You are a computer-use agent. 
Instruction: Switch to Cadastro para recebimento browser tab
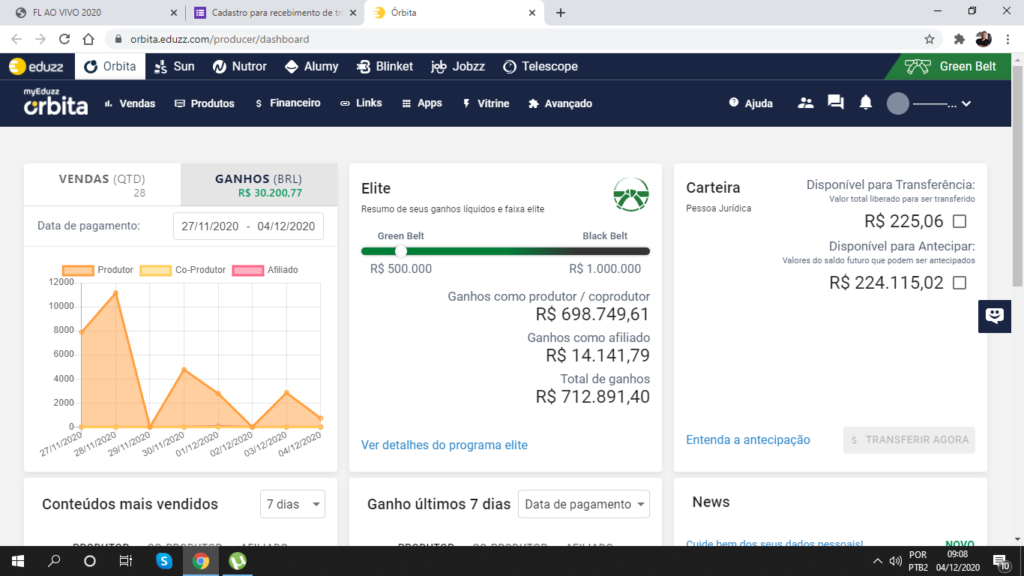click(x=275, y=12)
